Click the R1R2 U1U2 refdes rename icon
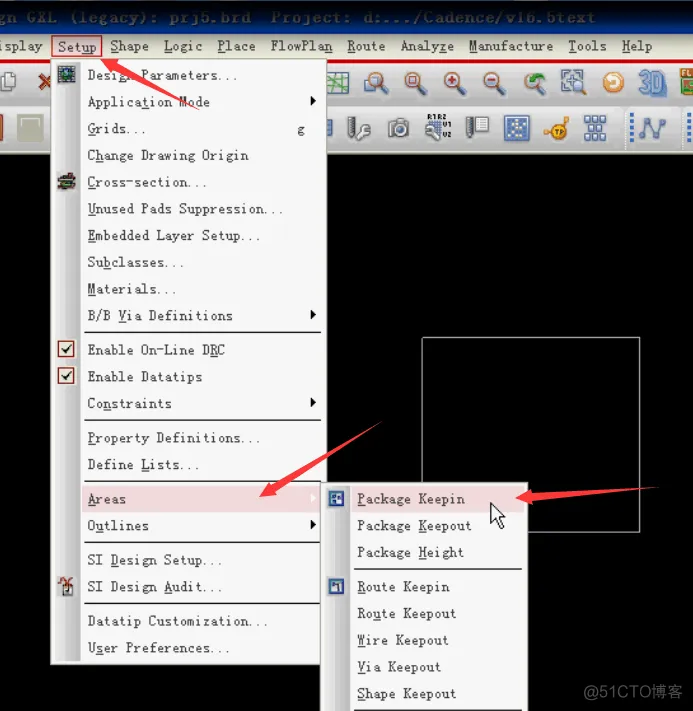The height and width of the screenshot is (711, 693). [x=438, y=127]
